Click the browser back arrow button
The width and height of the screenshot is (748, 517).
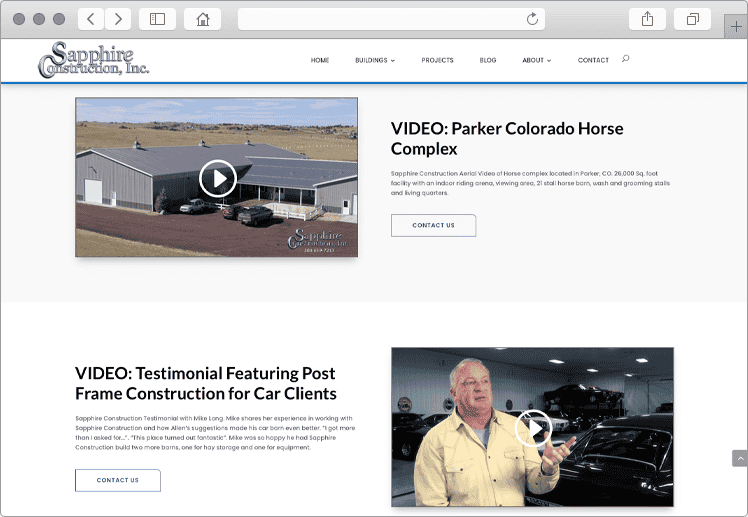(91, 19)
